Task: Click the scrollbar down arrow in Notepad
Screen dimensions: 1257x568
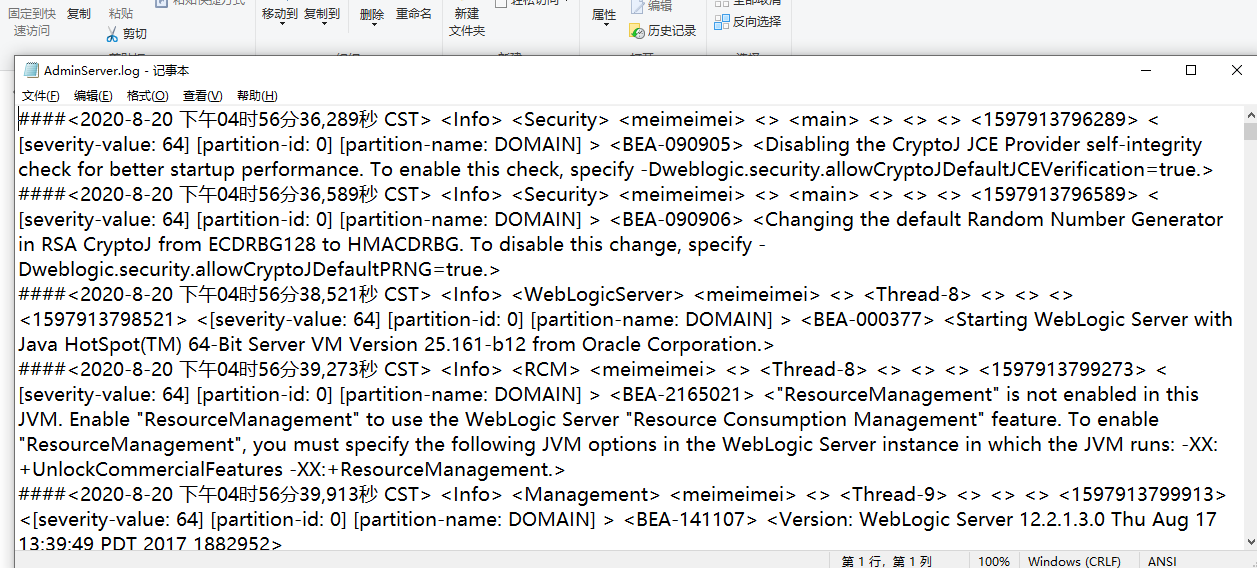Action: tap(1249, 542)
